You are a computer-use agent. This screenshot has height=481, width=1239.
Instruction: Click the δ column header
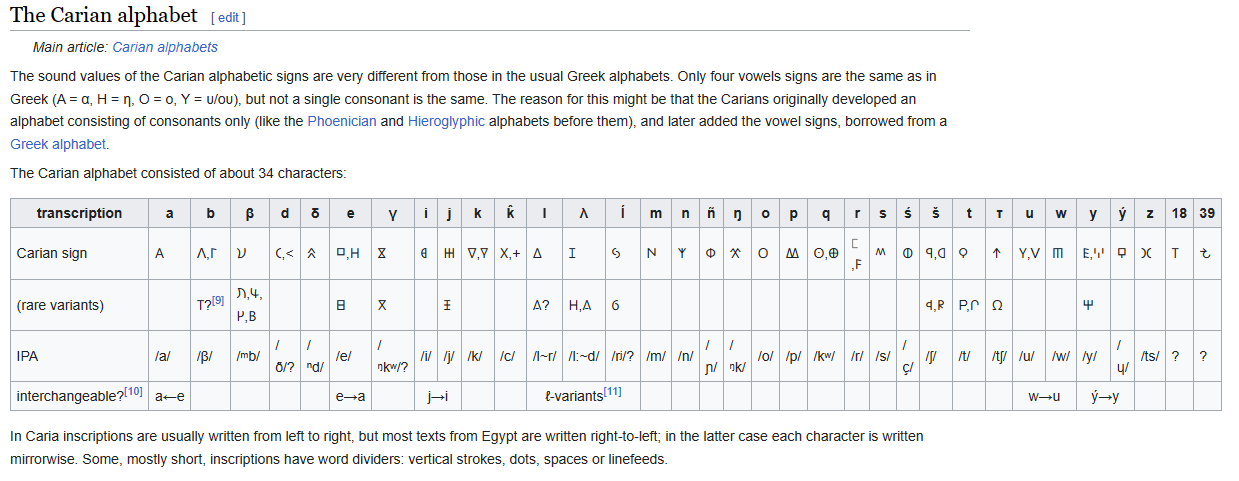tap(315, 213)
